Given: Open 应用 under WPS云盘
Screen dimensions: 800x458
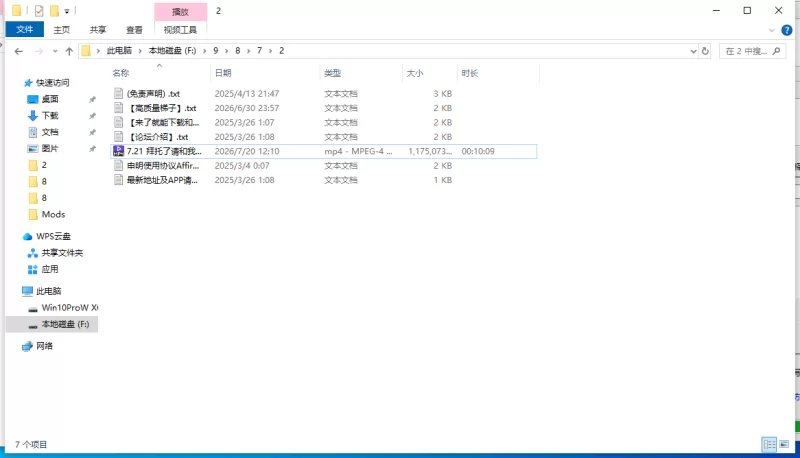Looking at the screenshot, I should point(49,269).
